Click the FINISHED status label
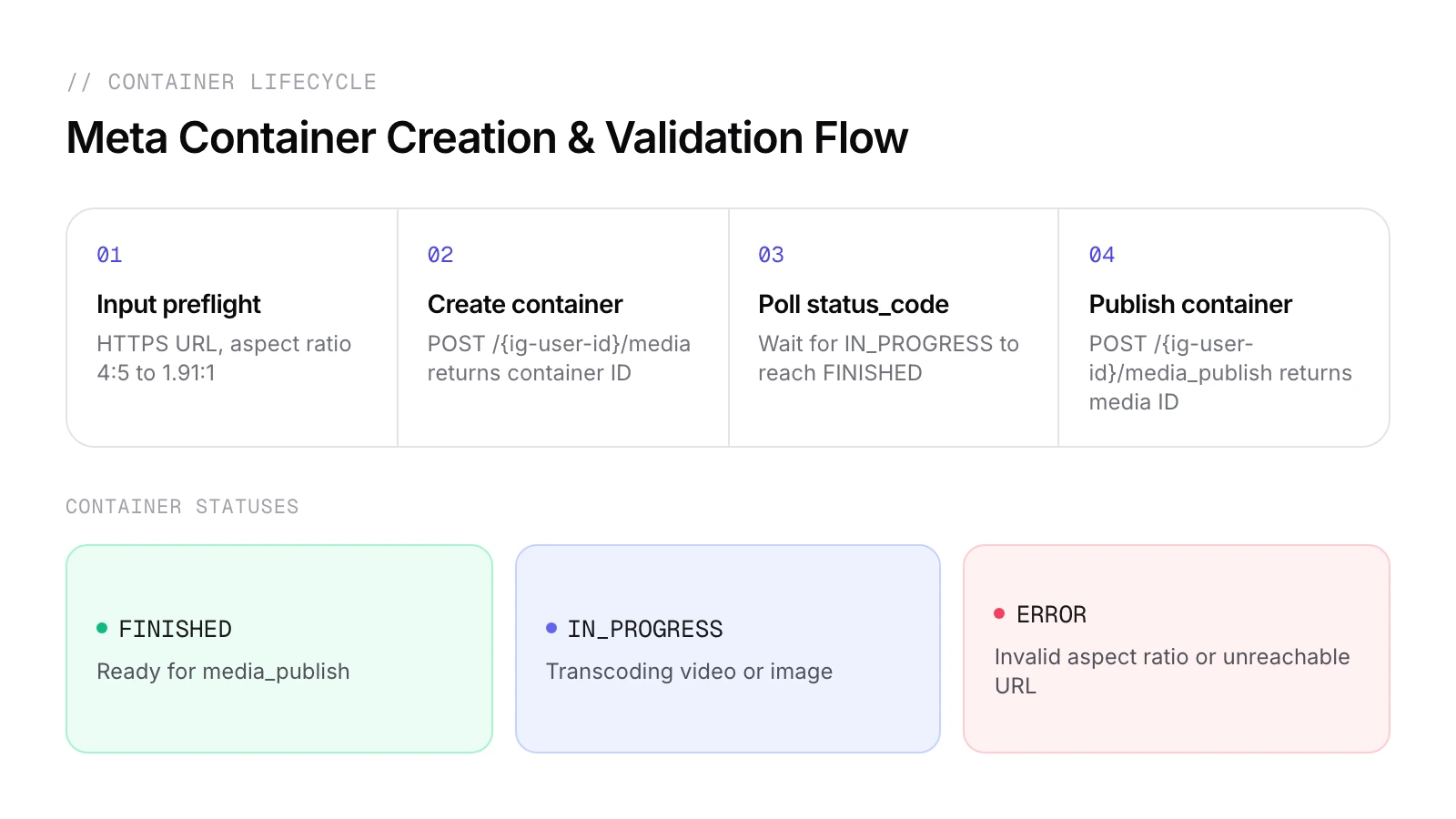 point(176,629)
